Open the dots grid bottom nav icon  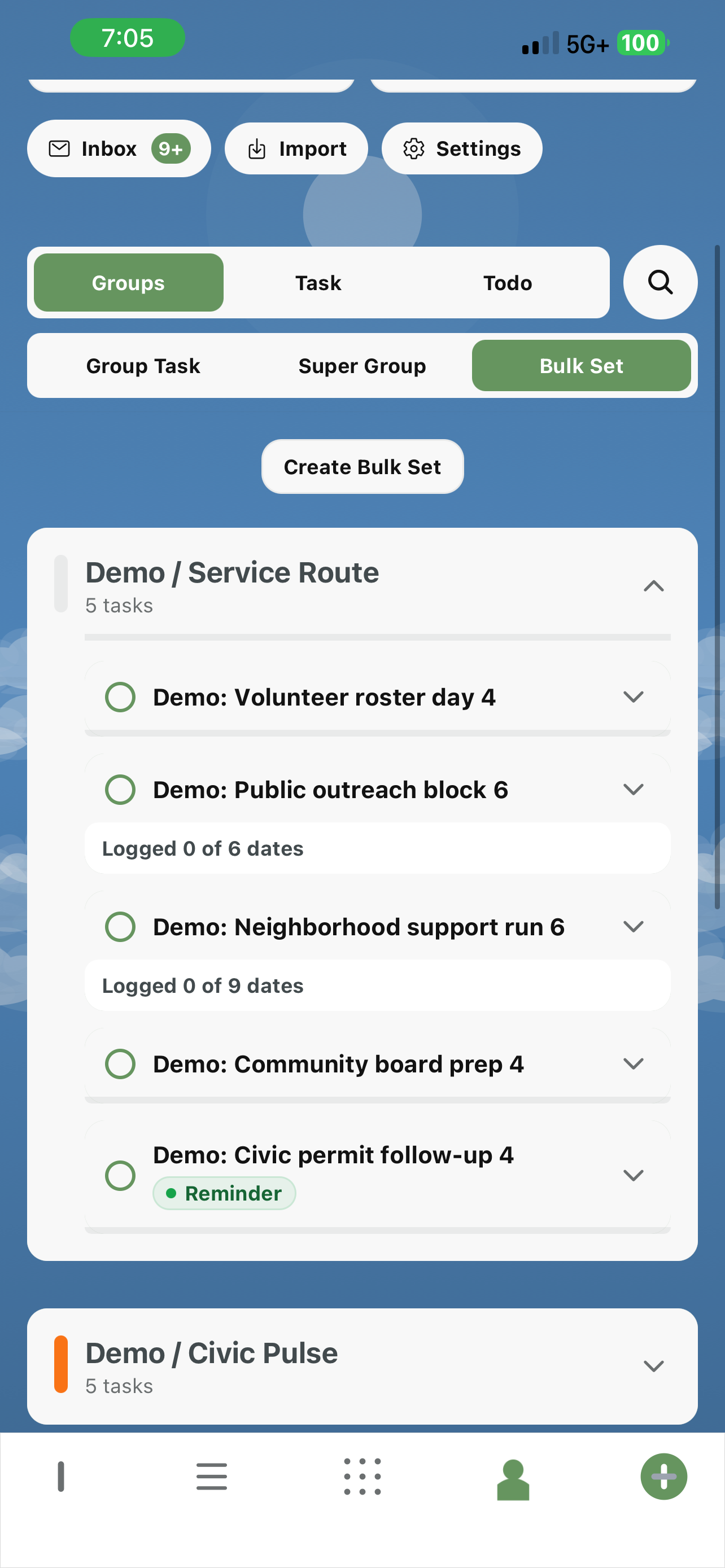coord(362,1477)
